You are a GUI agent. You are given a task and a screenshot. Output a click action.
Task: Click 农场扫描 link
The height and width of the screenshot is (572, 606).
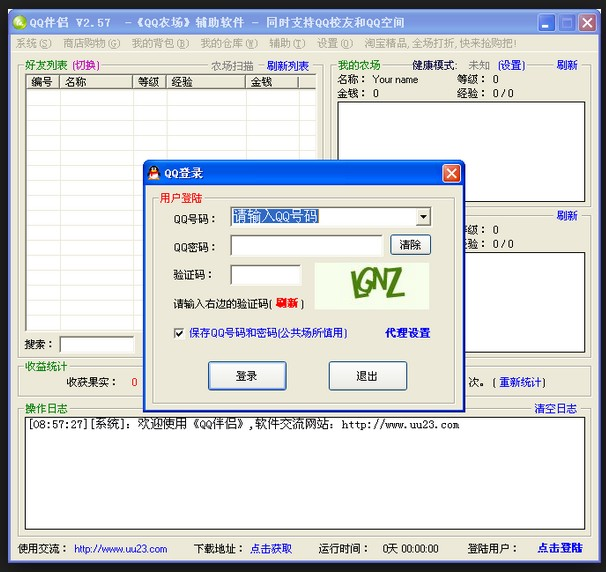(232, 66)
